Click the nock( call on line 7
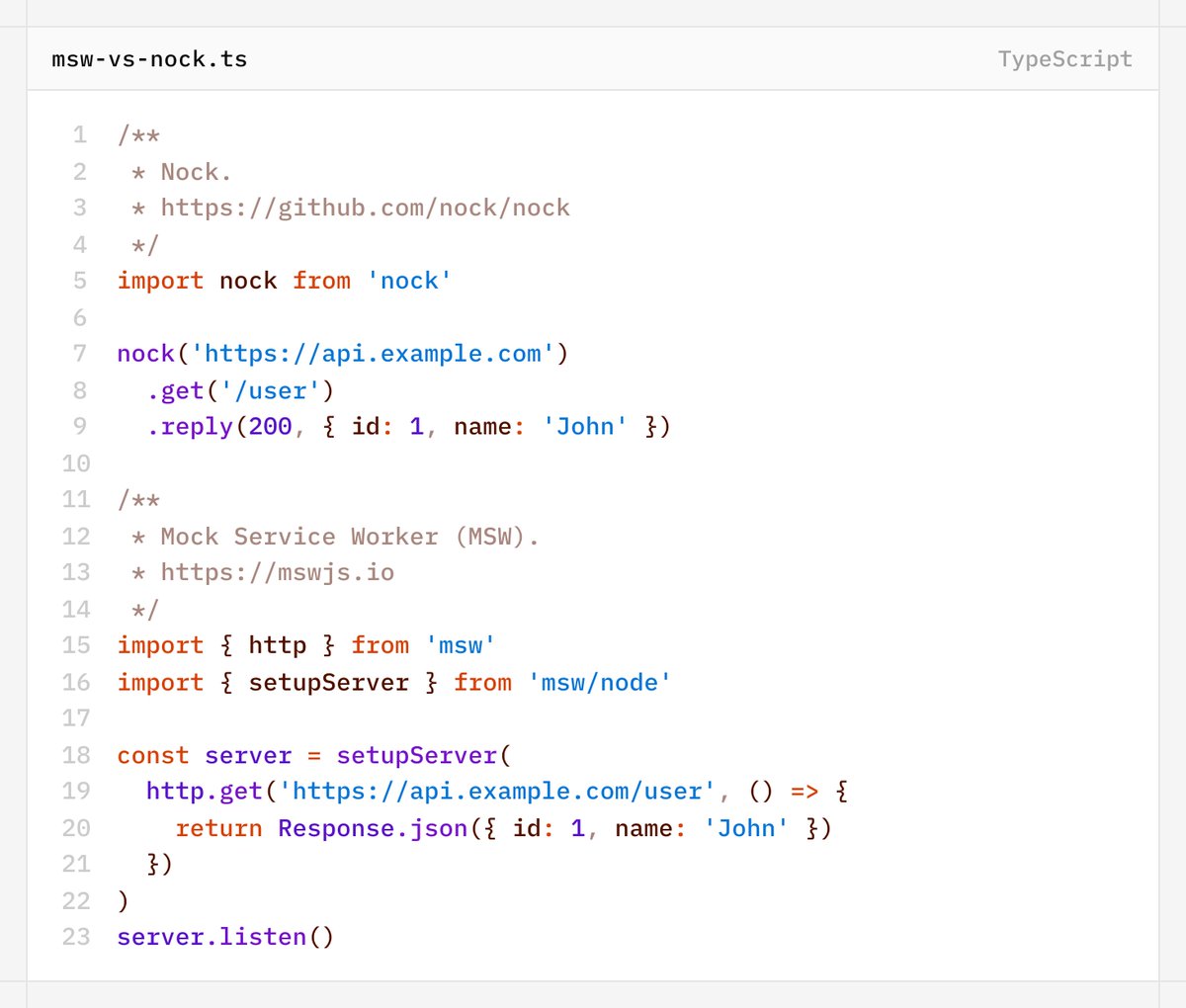 click(153, 354)
